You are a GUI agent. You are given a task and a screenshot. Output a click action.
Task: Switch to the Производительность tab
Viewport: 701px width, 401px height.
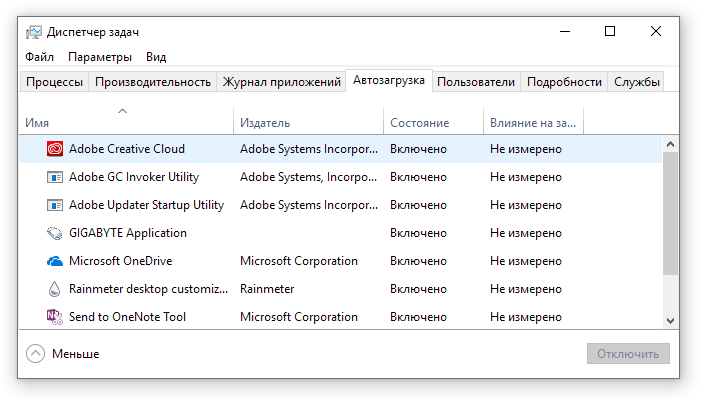coord(153,82)
